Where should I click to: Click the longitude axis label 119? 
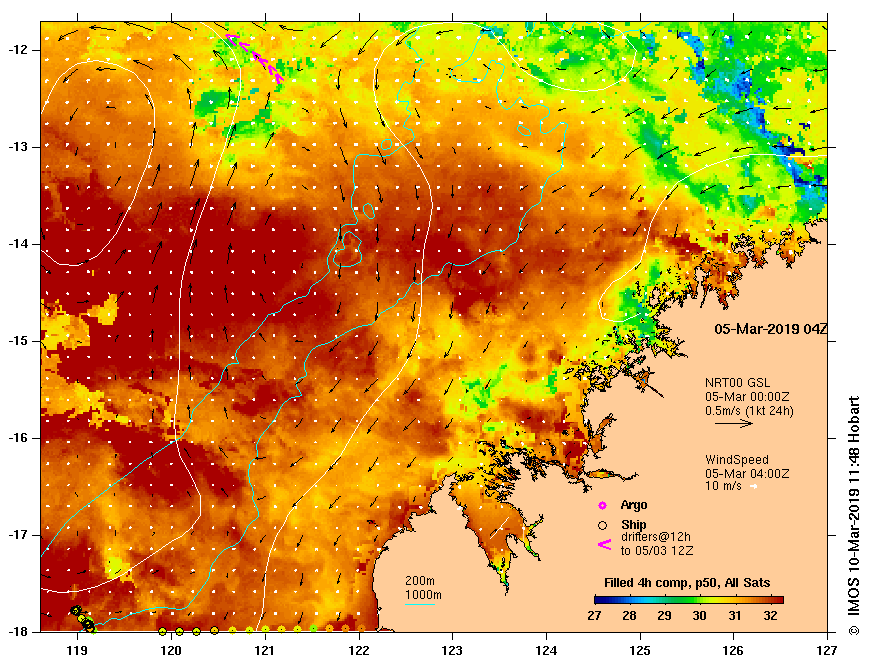(77, 650)
